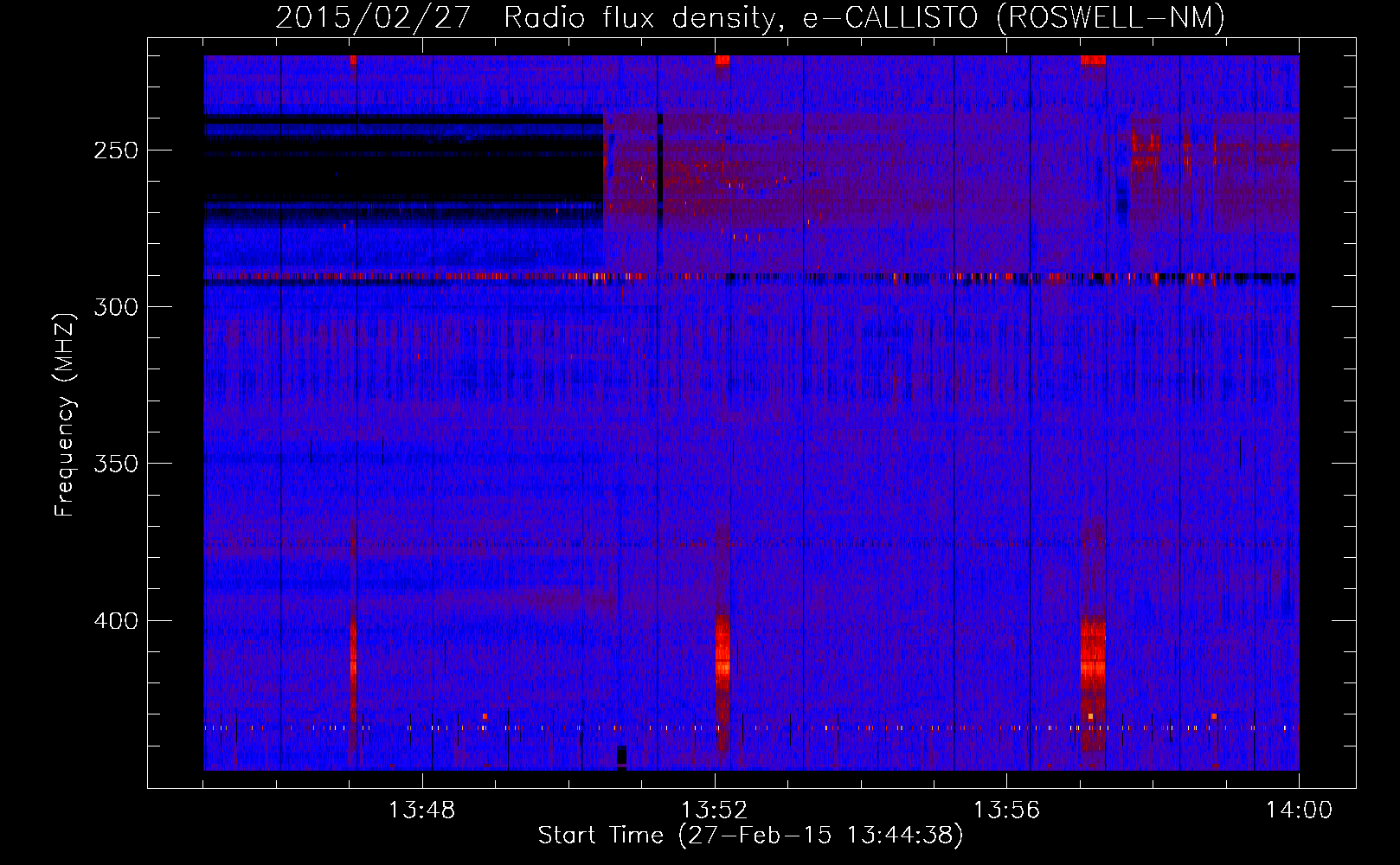Click the 300 frequency tick label
This screenshot has height=865, width=1400.
point(117,307)
